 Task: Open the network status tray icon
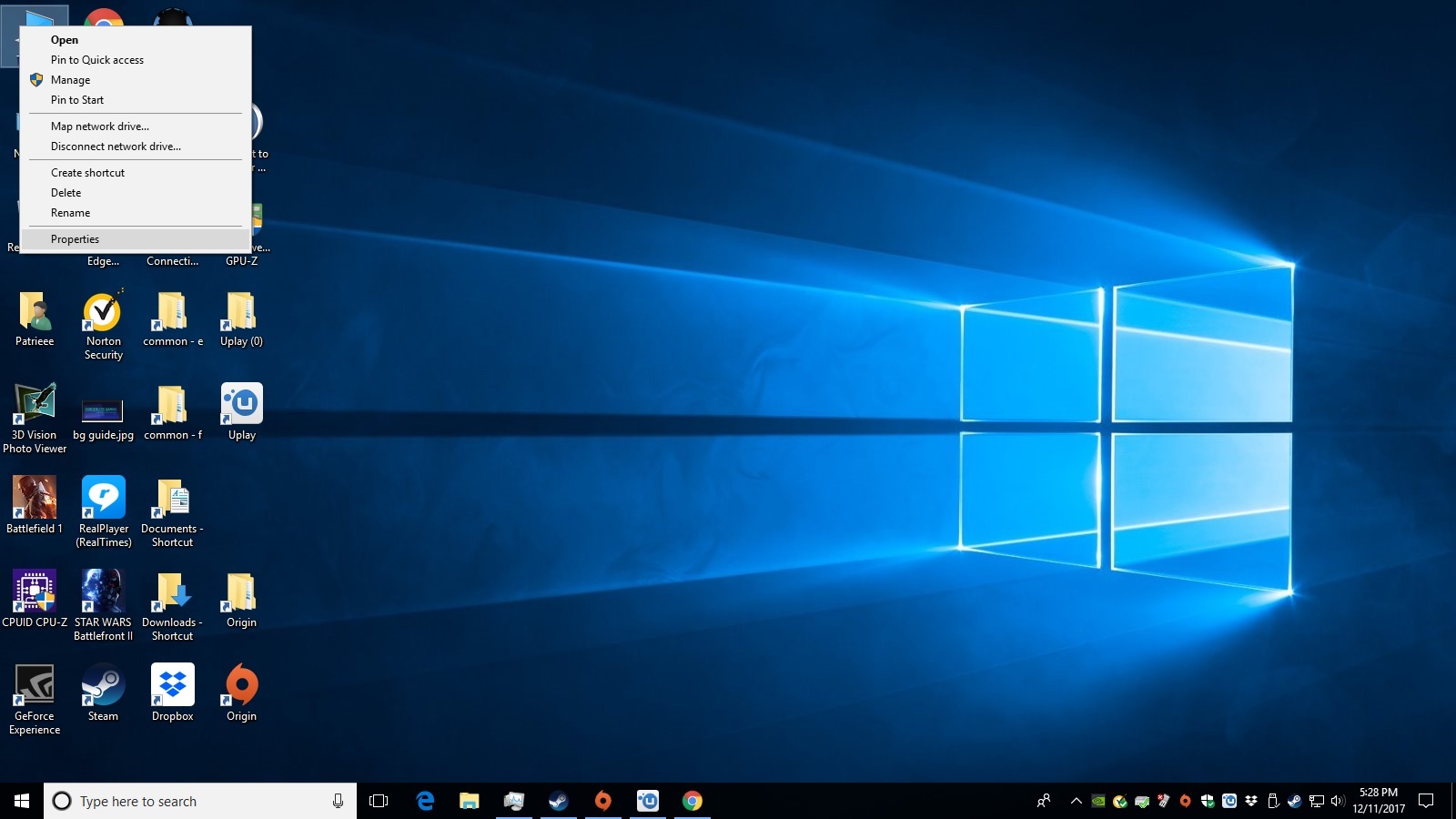tap(1316, 801)
